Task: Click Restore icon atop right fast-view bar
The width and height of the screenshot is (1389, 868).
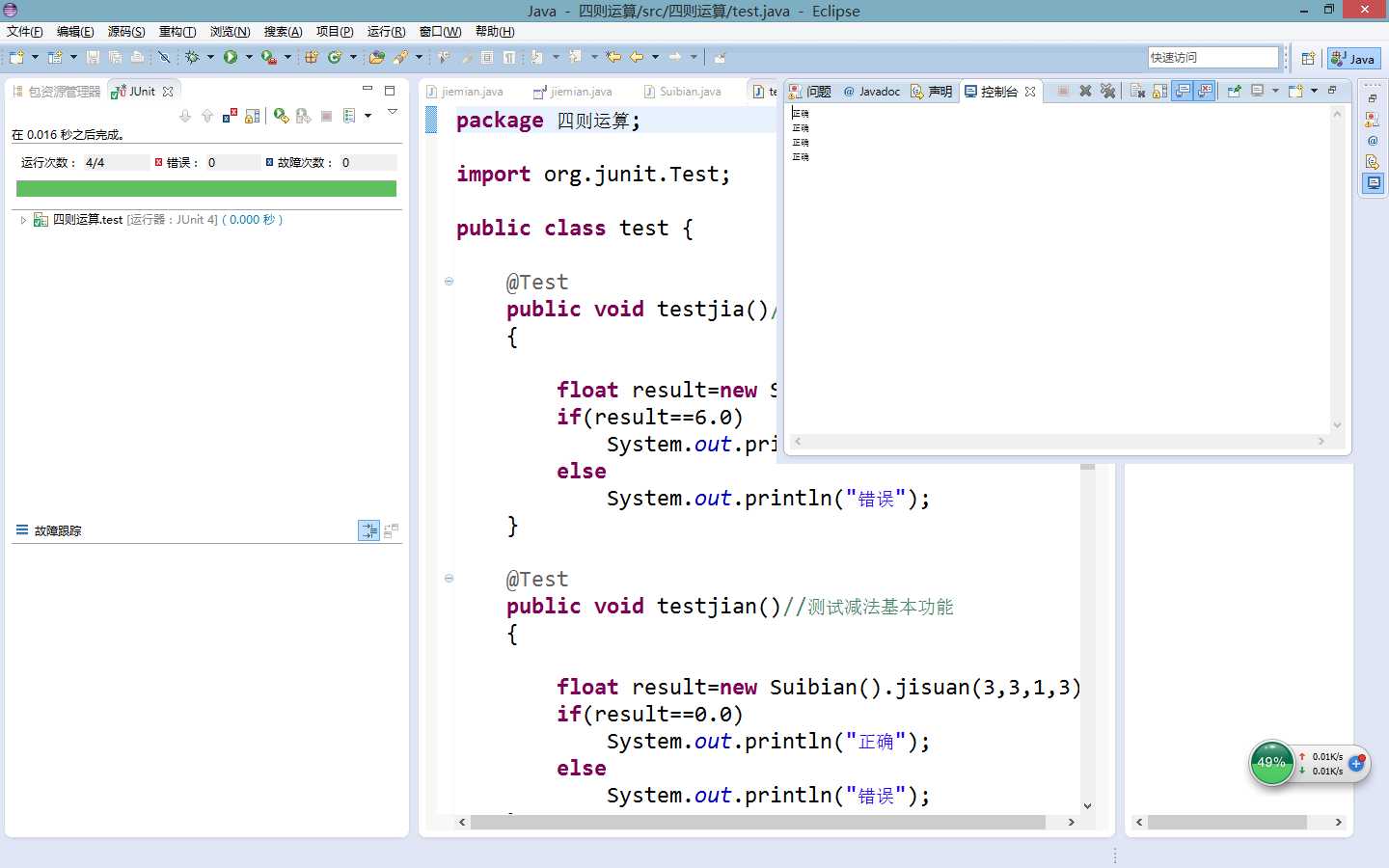Action: pyautogui.click(x=1373, y=98)
